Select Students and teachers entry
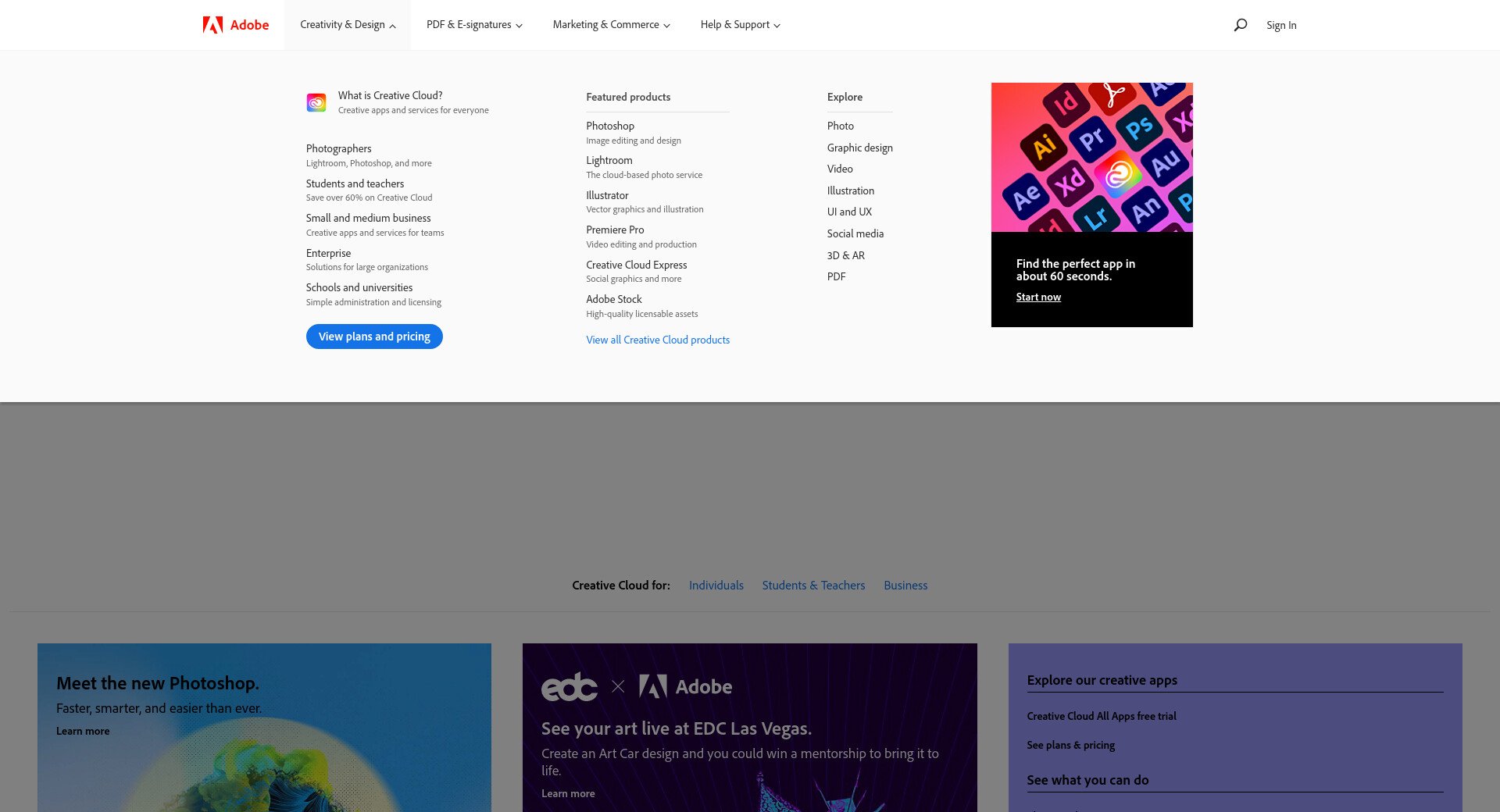1500x812 pixels. point(355,183)
